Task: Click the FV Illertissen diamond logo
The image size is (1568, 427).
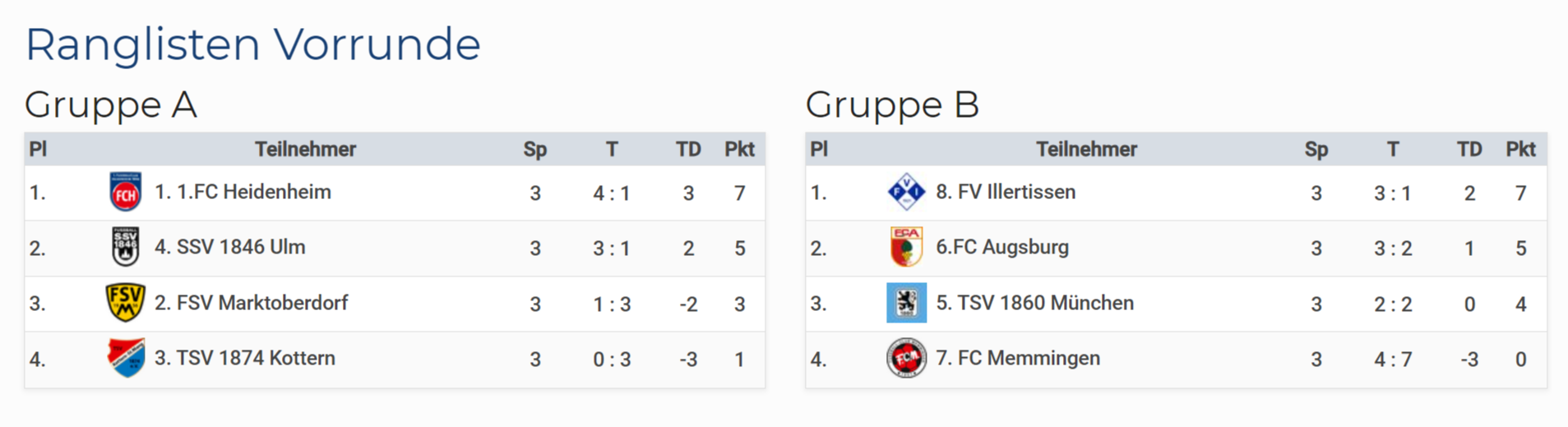Action: (906, 193)
